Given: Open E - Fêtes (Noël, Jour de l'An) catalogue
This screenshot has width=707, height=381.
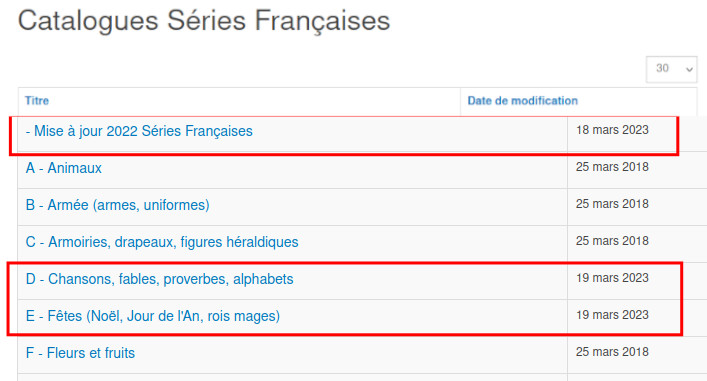Looking at the screenshot, I should [x=152, y=316].
